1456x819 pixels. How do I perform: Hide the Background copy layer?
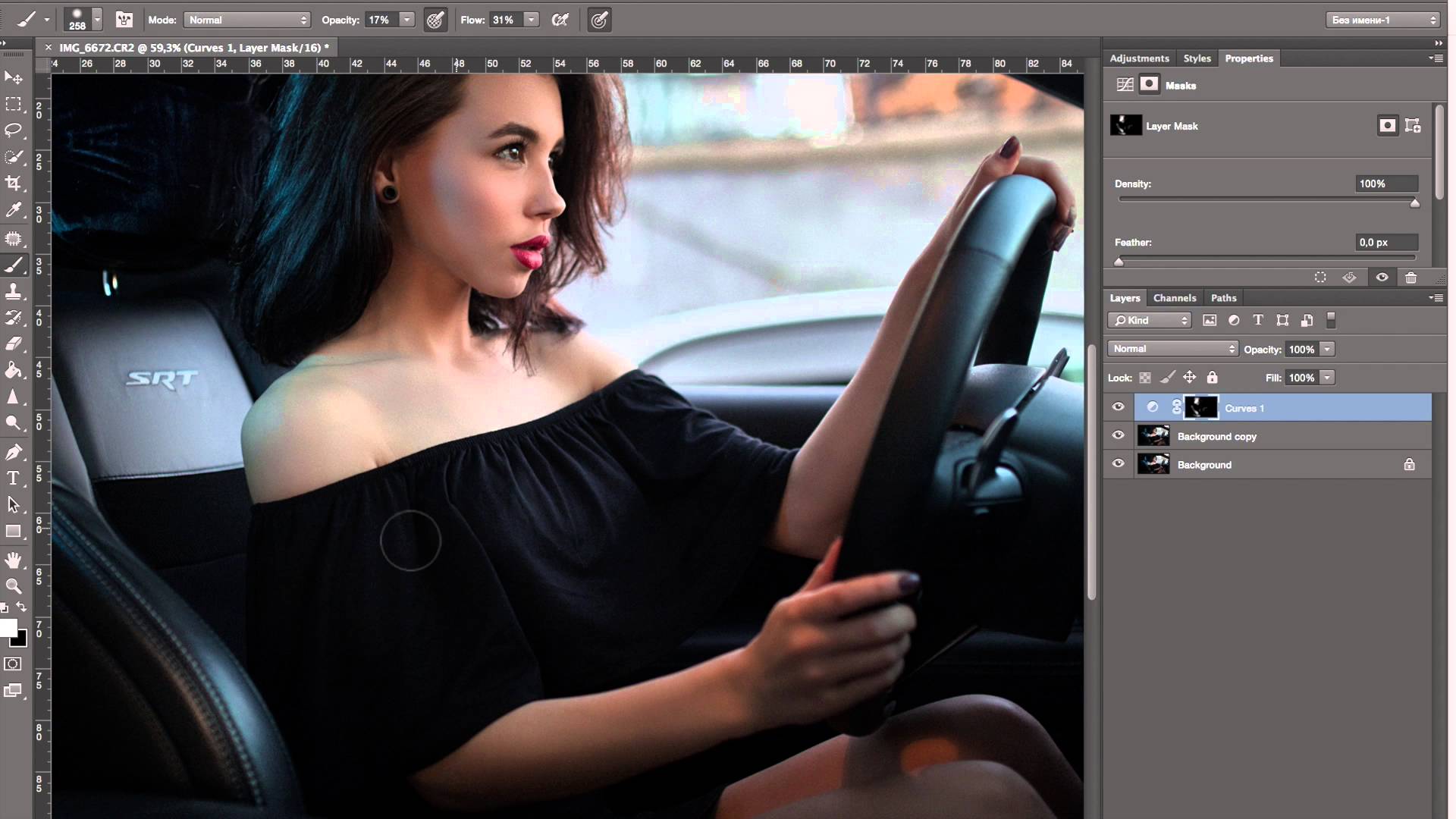pyautogui.click(x=1118, y=435)
